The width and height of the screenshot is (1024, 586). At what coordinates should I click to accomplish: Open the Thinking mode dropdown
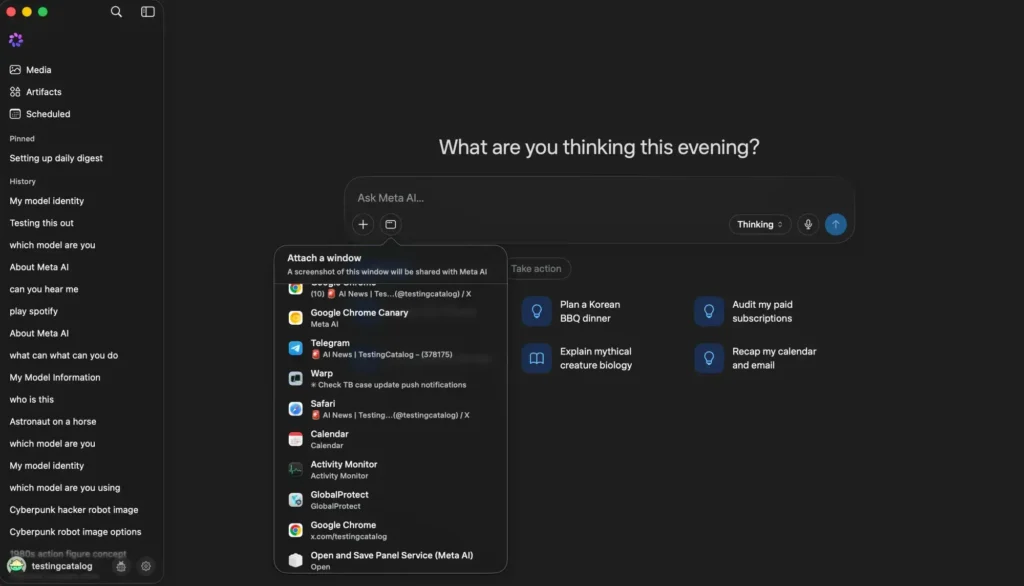(x=760, y=225)
